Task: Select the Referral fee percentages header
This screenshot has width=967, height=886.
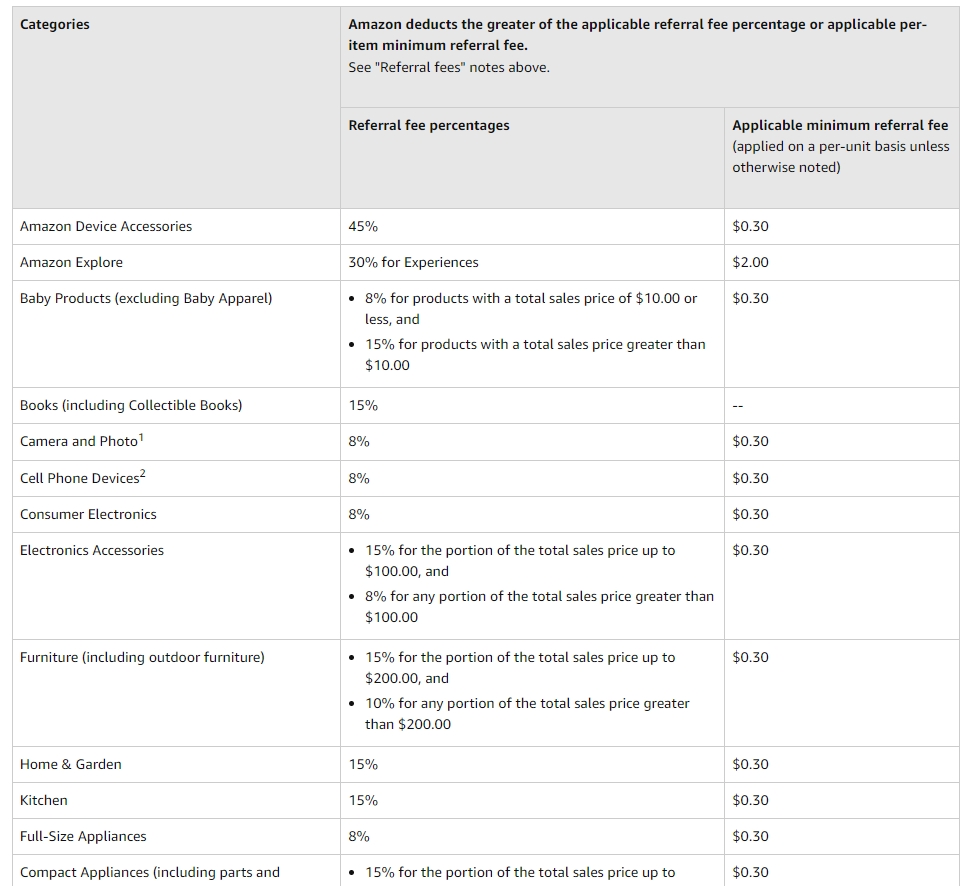Action: [x=429, y=125]
